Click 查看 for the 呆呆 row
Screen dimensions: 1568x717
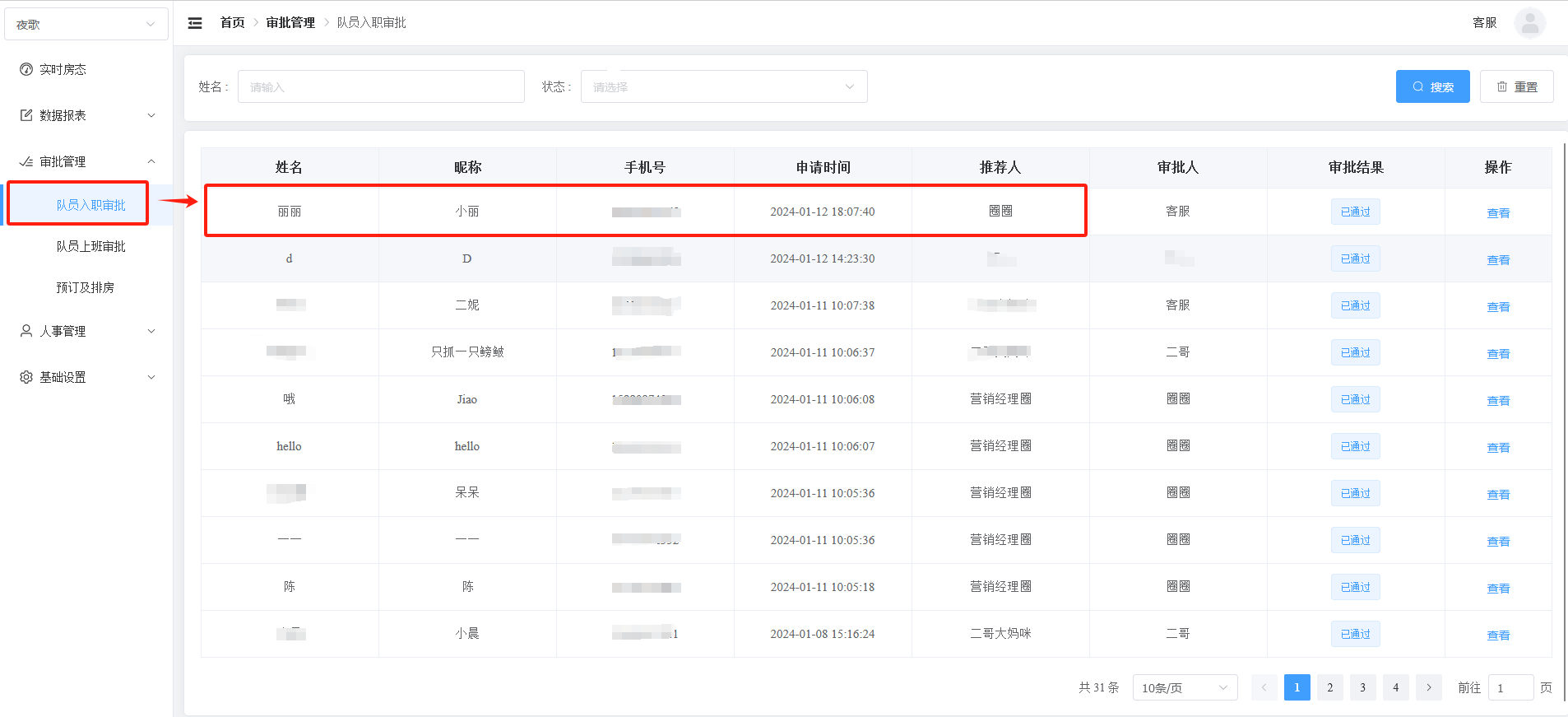click(1498, 495)
